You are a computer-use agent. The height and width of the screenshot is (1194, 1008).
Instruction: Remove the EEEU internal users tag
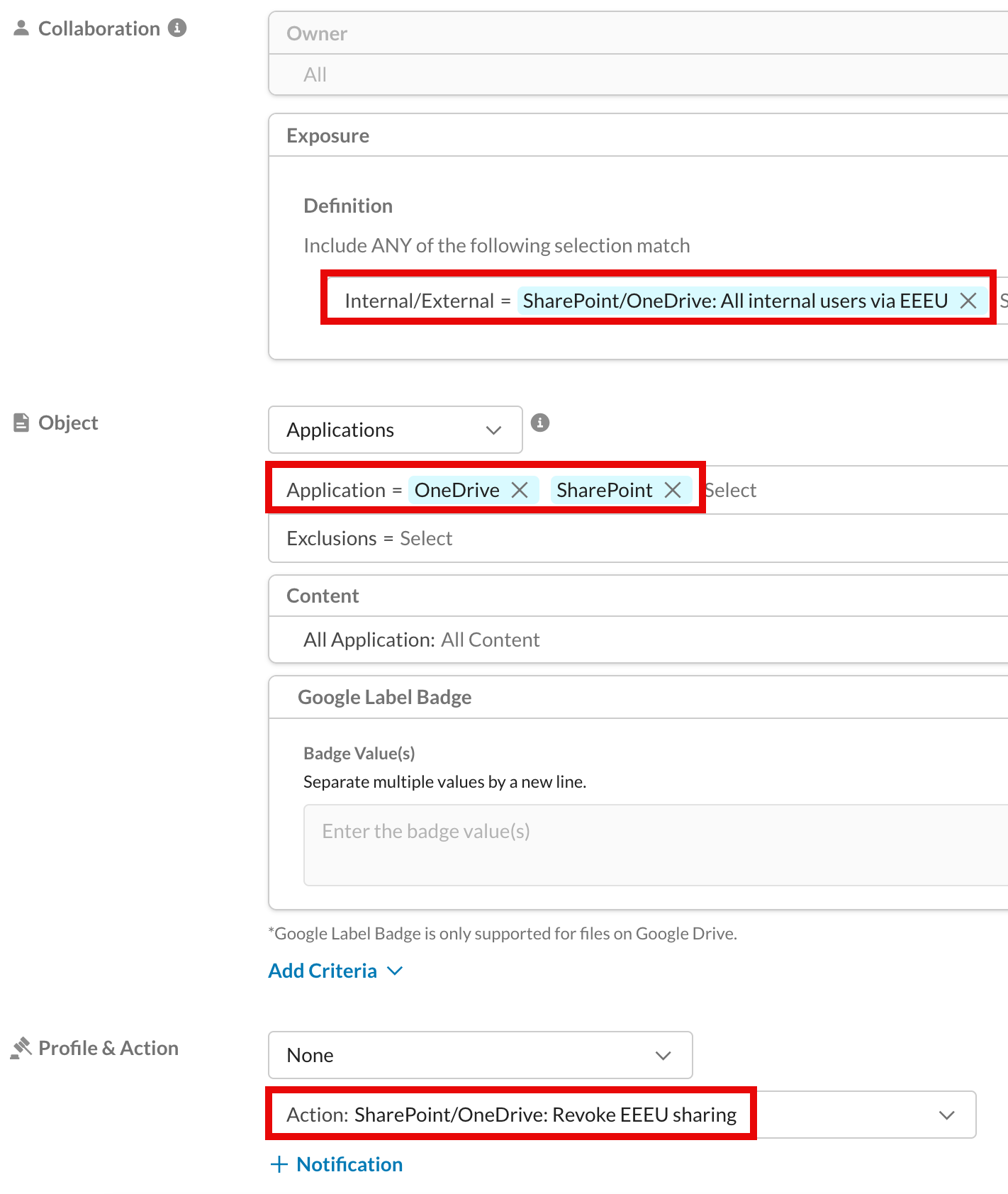[968, 301]
